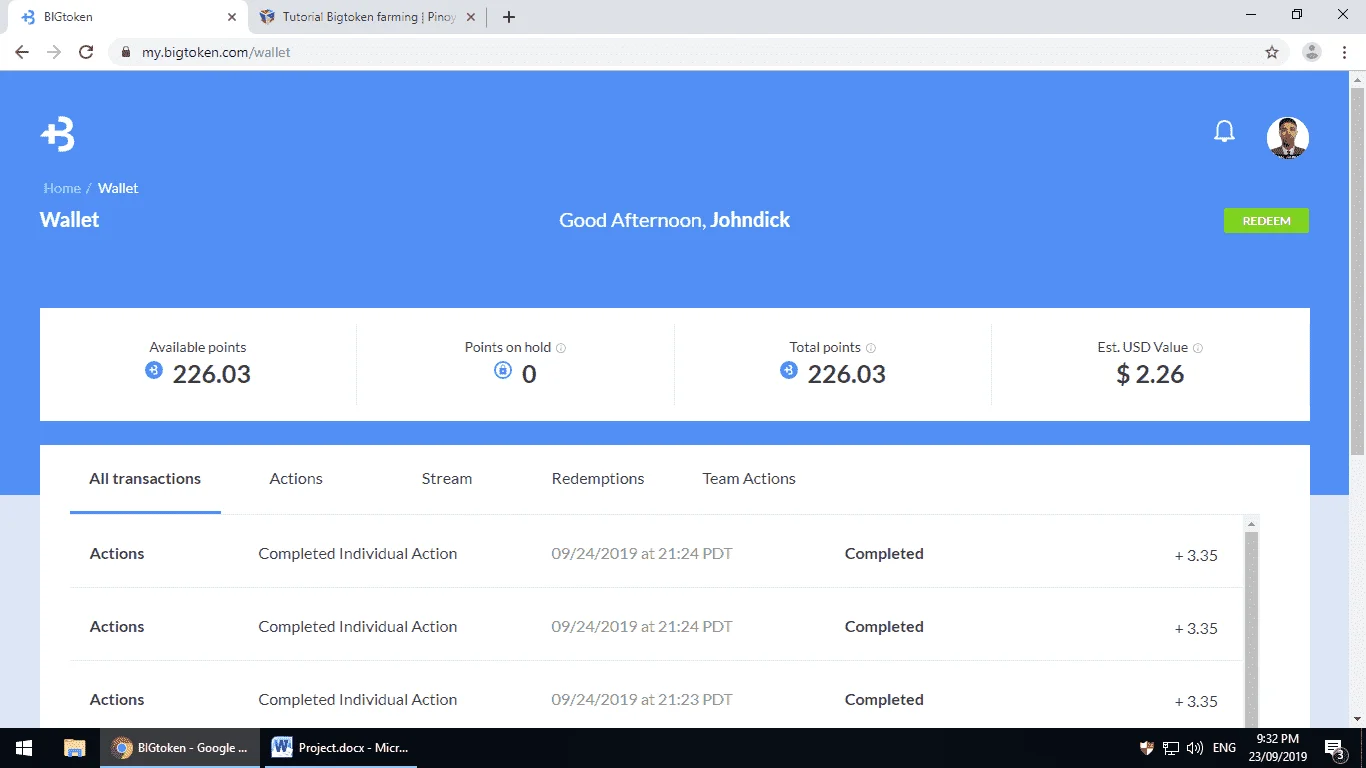Viewport: 1366px width, 768px height.
Task: Click the Points on hold value 0
Action: [529, 375]
